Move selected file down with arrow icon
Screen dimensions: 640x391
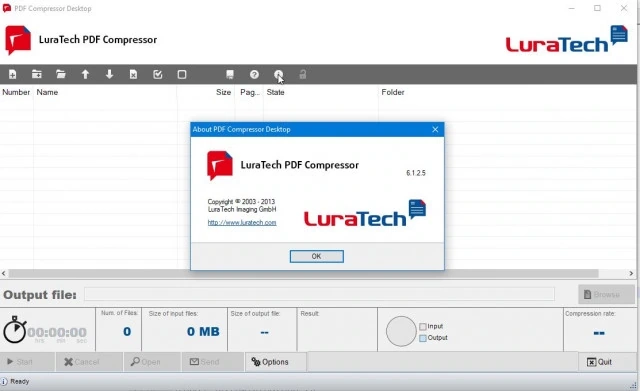tap(109, 74)
